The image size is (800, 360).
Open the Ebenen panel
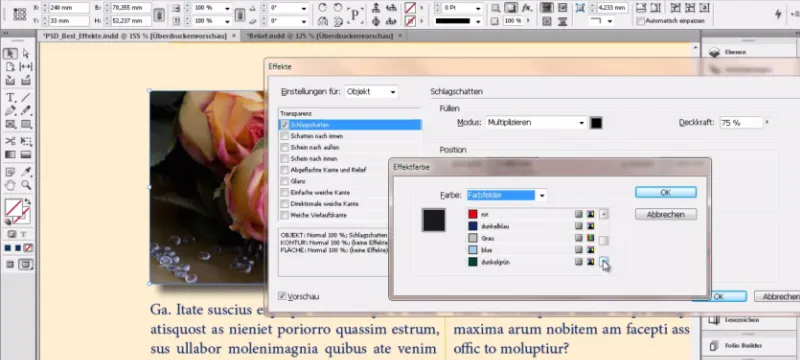pyautogui.click(x=735, y=52)
